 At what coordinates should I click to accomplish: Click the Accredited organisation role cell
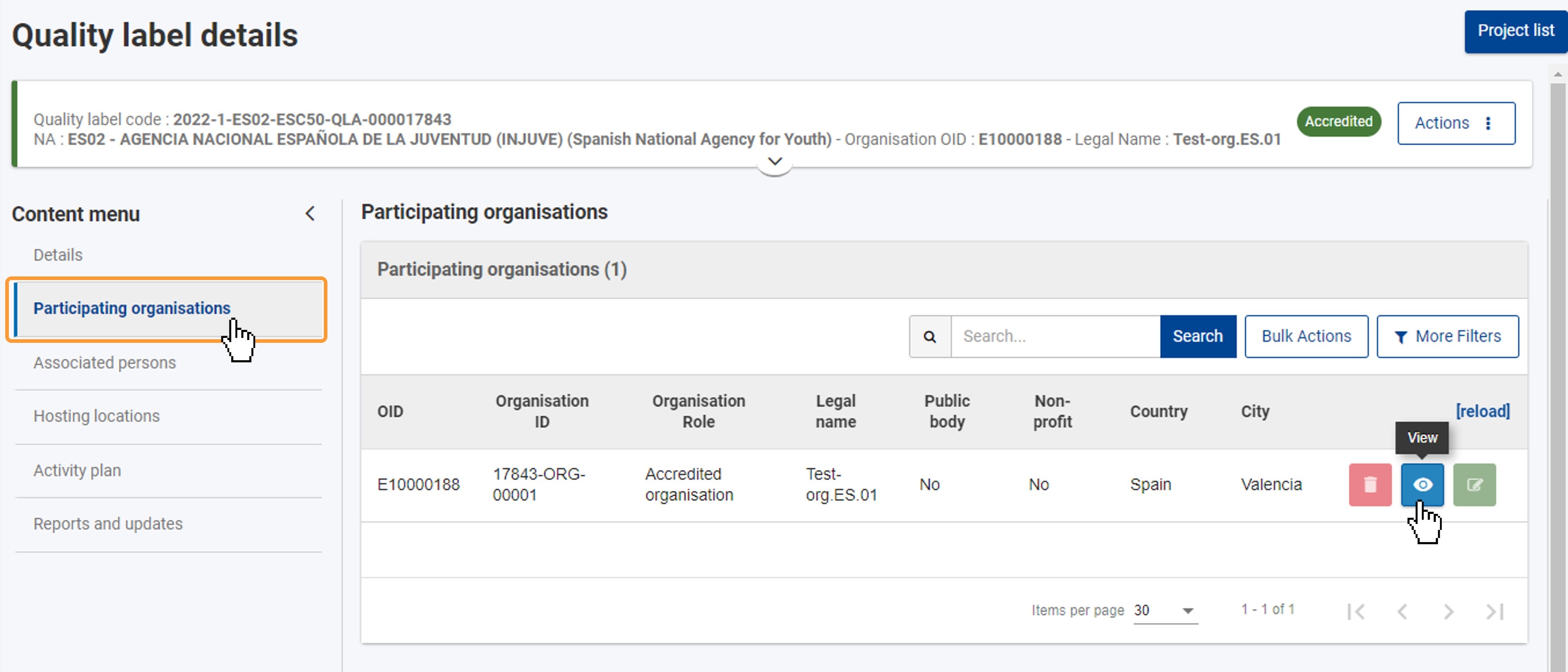[x=689, y=484]
